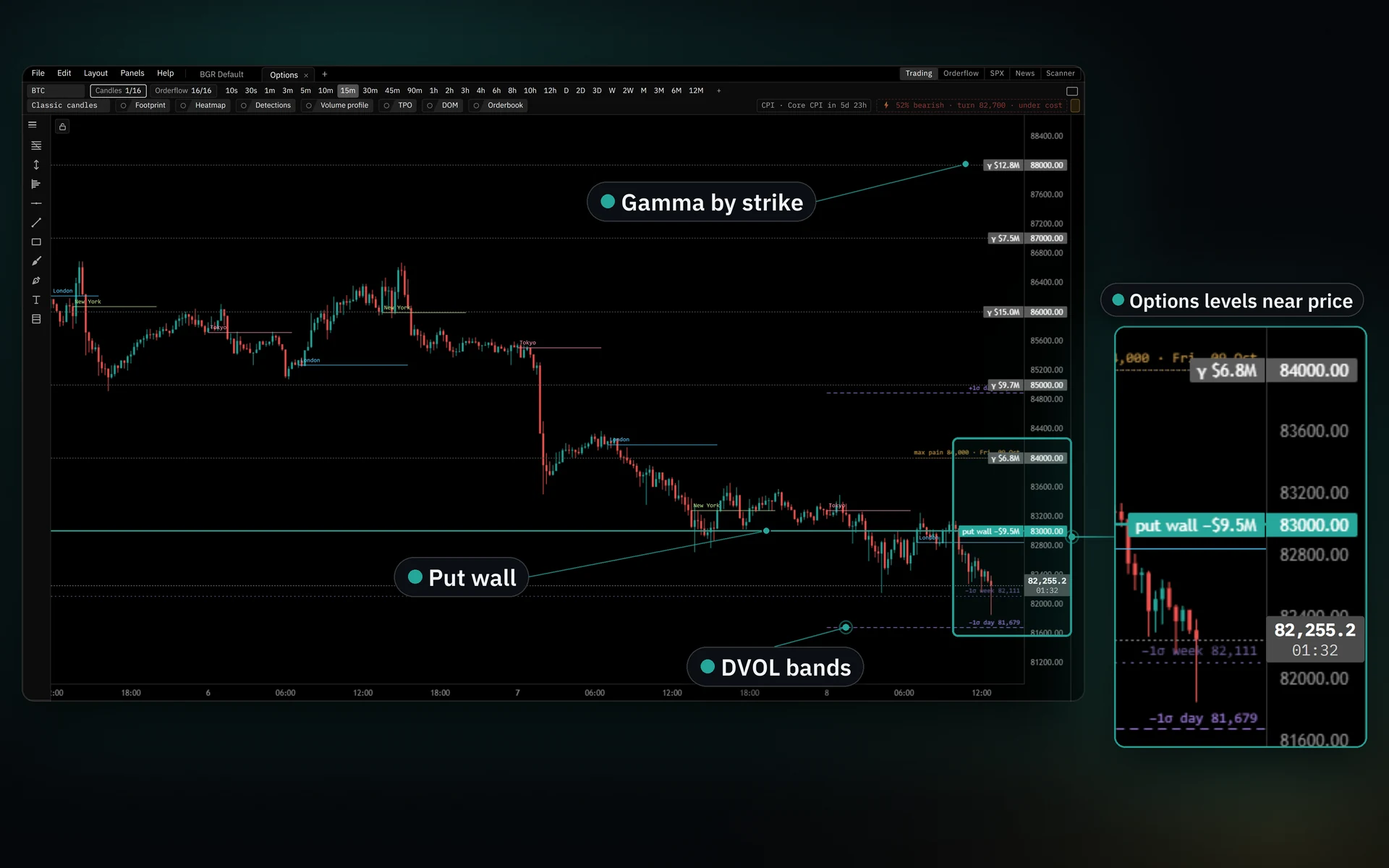Switch to the BGR Default tab

pos(221,75)
